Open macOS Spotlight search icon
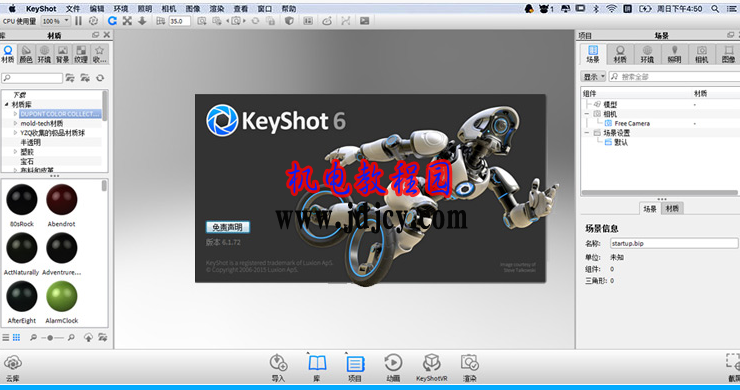This screenshot has width=740, height=390. pos(715,8)
